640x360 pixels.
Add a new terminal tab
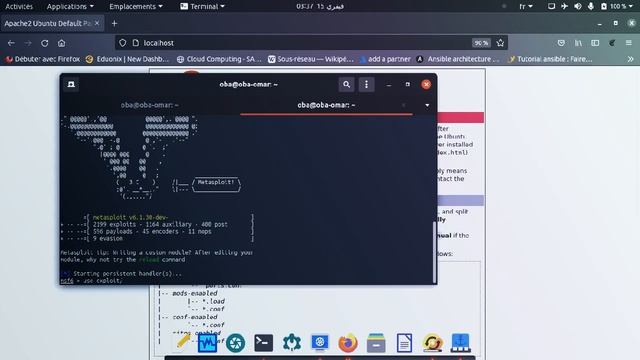[71, 84]
